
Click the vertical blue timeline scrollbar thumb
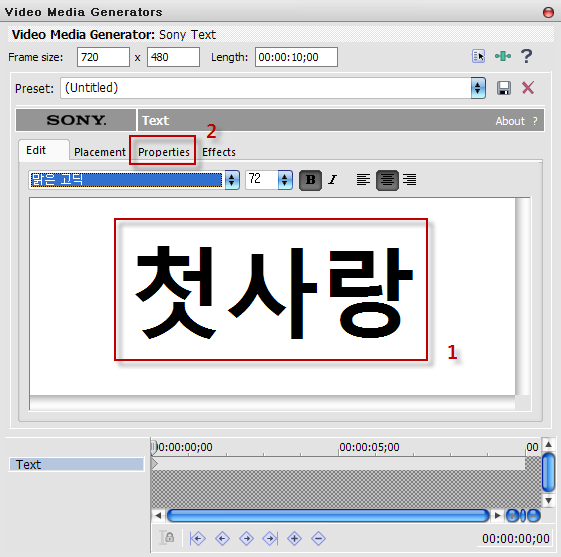tap(548, 472)
